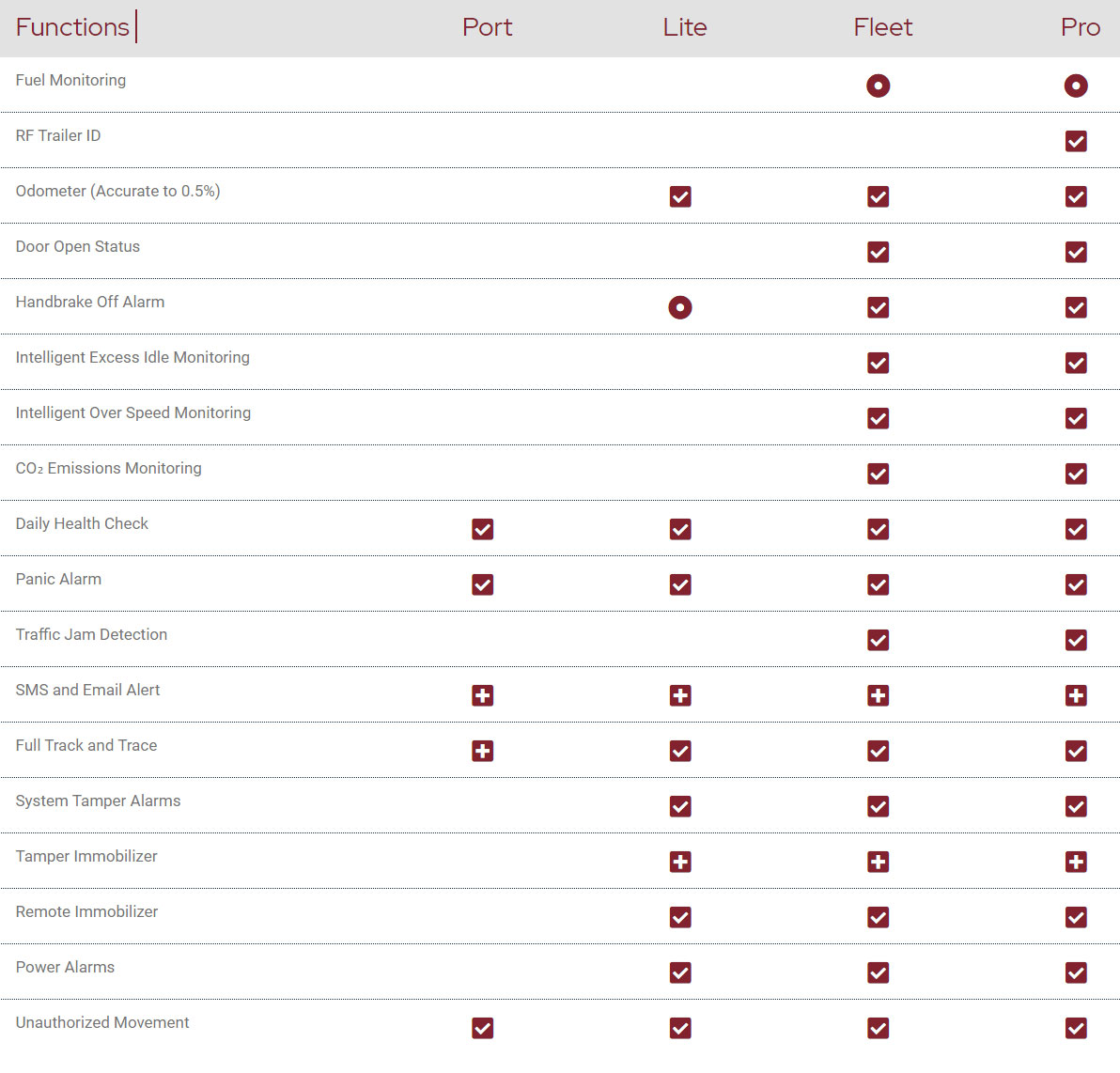1120x1073 pixels.
Task: Select the Fleet column header
Action: click(882, 27)
